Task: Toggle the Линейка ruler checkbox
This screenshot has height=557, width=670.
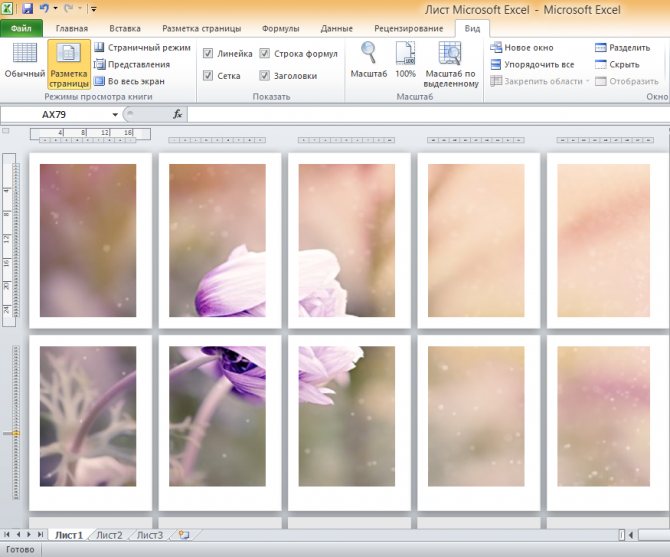Action: (208, 53)
